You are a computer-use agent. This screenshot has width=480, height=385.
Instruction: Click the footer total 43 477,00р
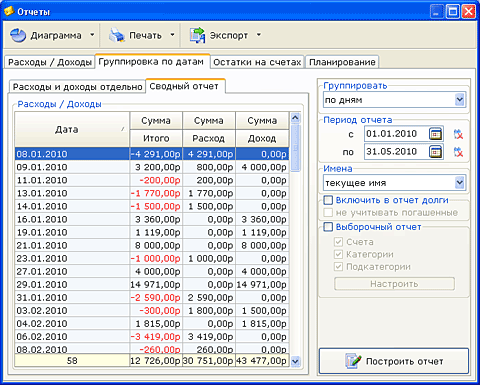coord(262,361)
